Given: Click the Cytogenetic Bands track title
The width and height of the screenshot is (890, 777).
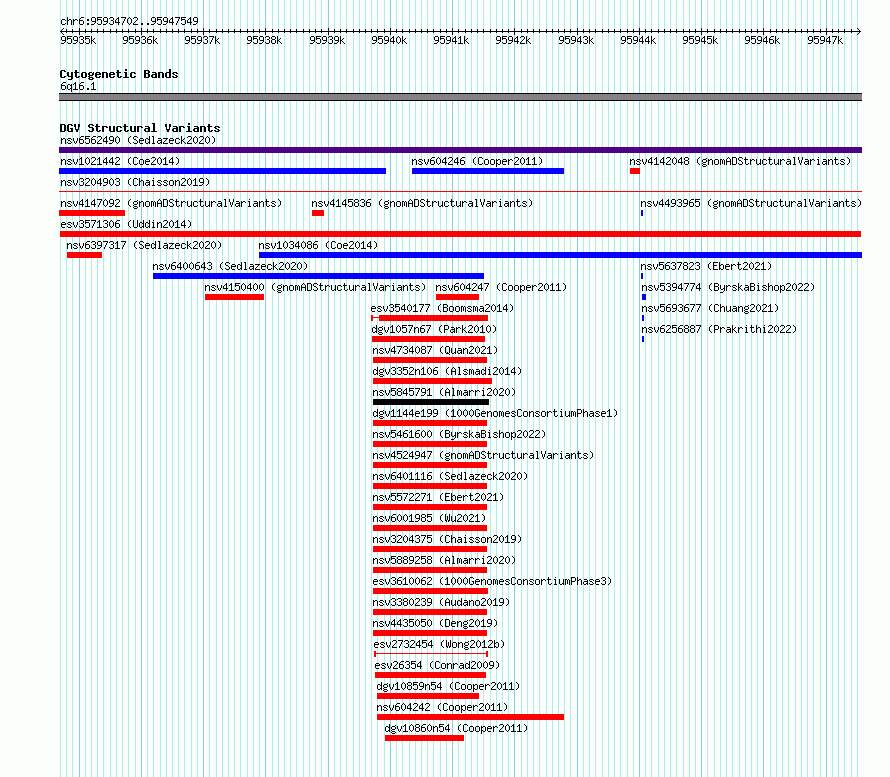Looking at the screenshot, I should coord(119,74).
